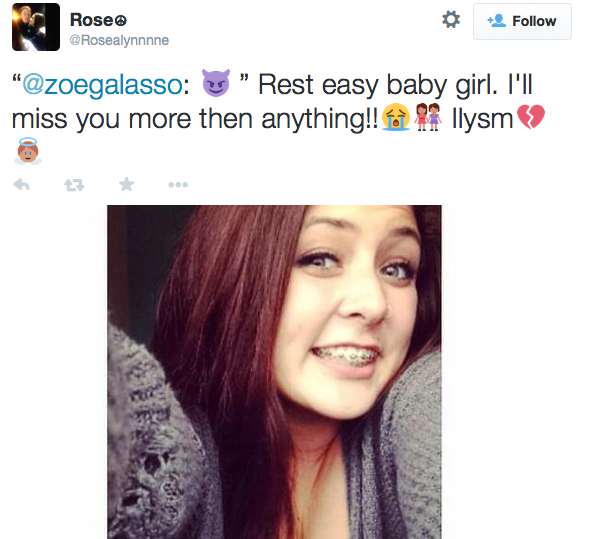Open the more options ellipsis
The width and height of the screenshot is (606, 539).
click(178, 185)
